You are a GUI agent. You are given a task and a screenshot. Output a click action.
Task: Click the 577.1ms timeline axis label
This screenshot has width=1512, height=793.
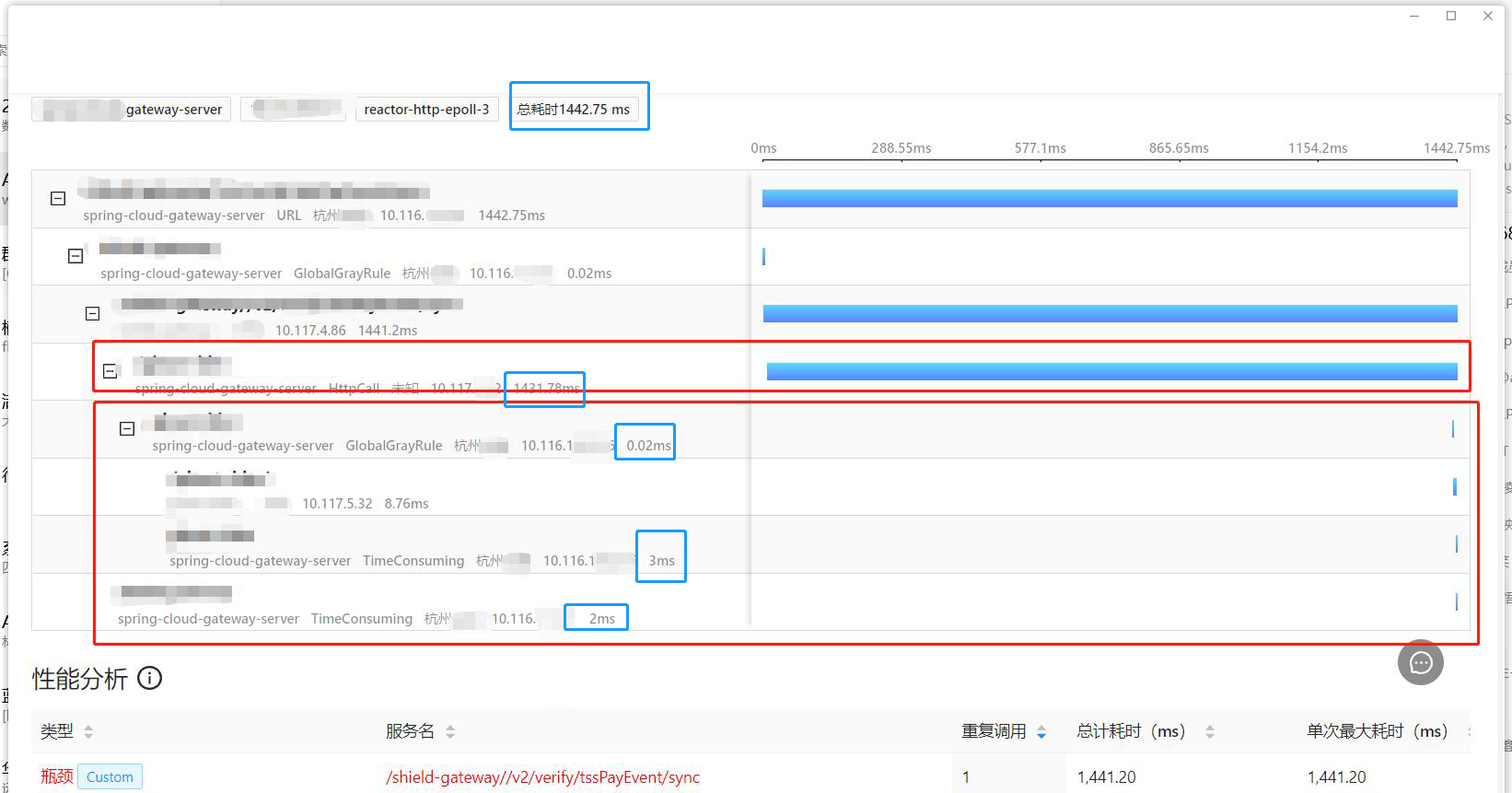pyautogui.click(x=1041, y=147)
